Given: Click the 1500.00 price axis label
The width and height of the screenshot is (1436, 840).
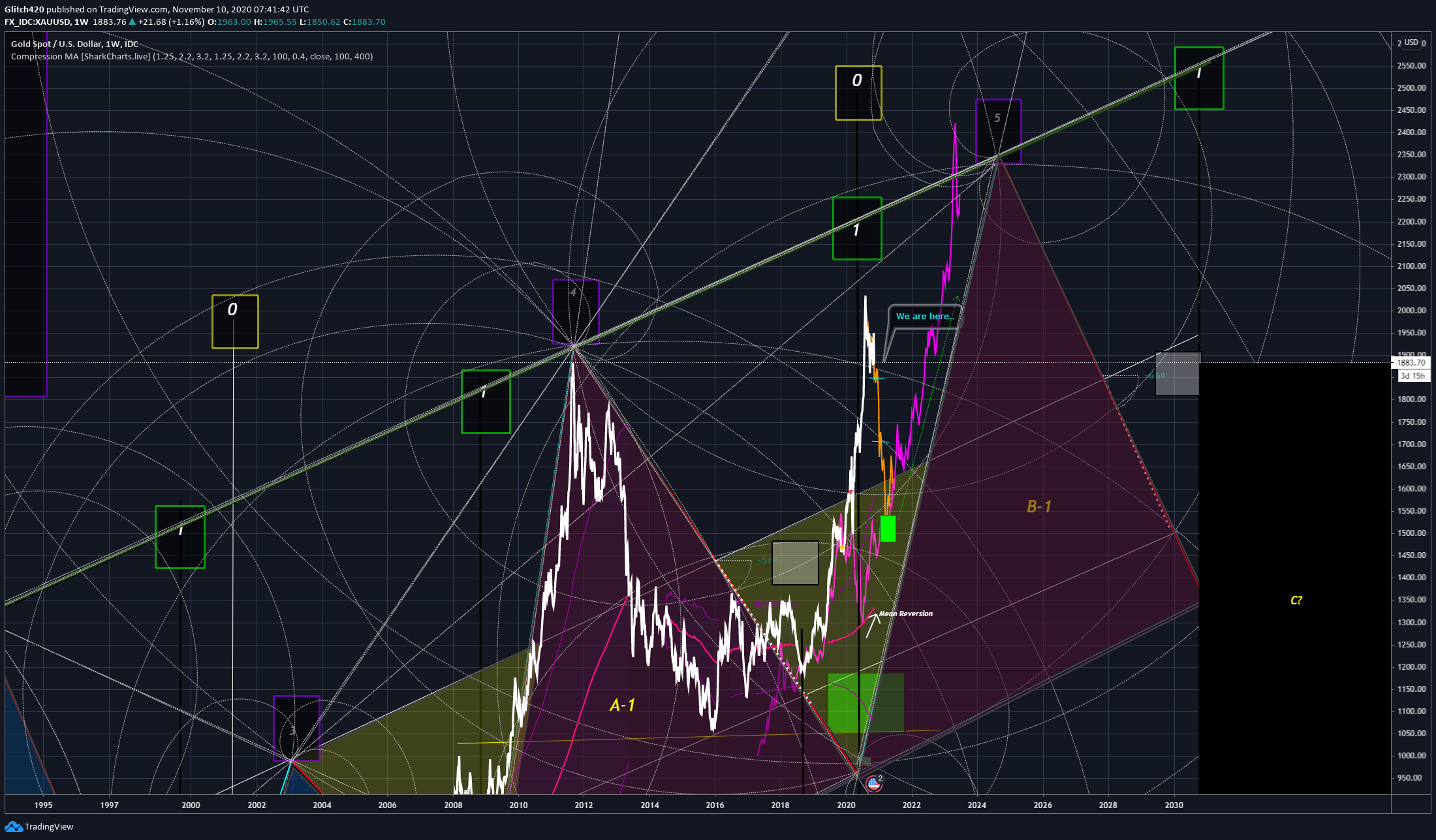Looking at the screenshot, I should pyautogui.click(x=1411, y=533).
